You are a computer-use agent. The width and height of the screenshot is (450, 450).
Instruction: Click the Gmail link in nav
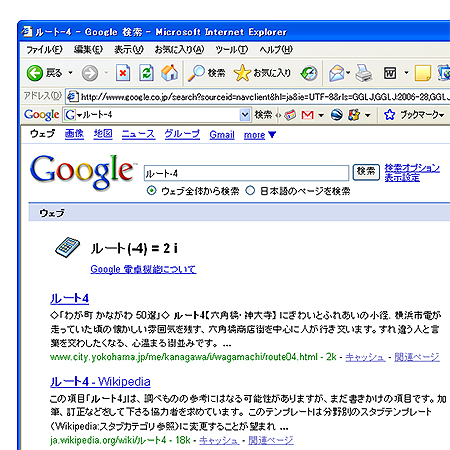(222, 135)
